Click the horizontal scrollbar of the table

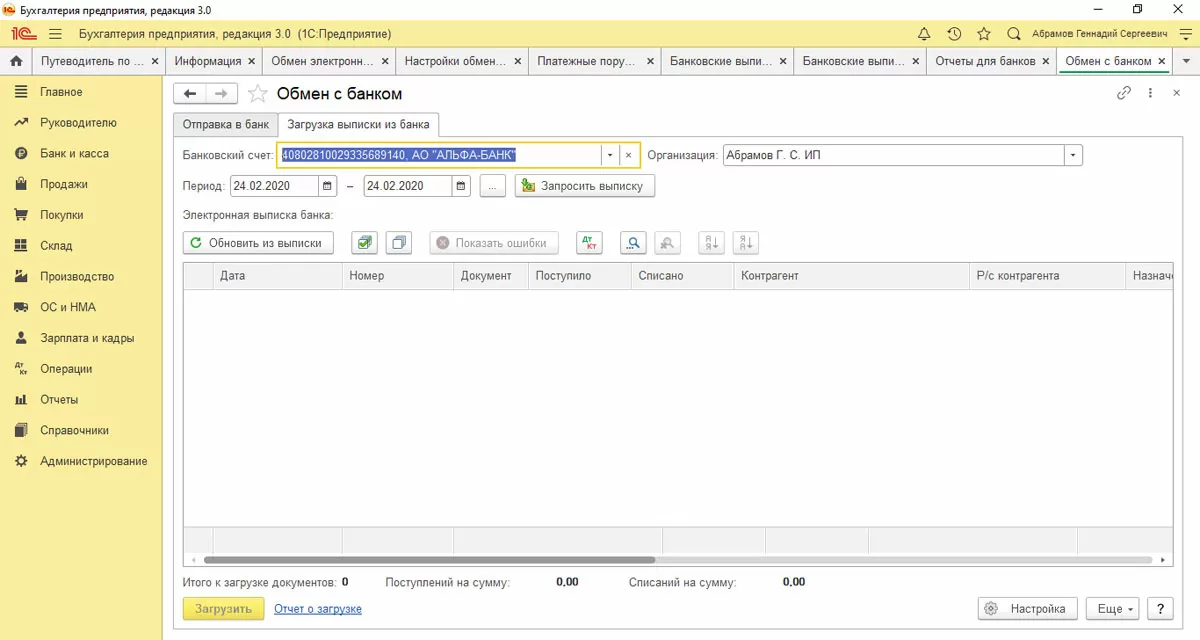pyautogui.click(x=430, y=560)
